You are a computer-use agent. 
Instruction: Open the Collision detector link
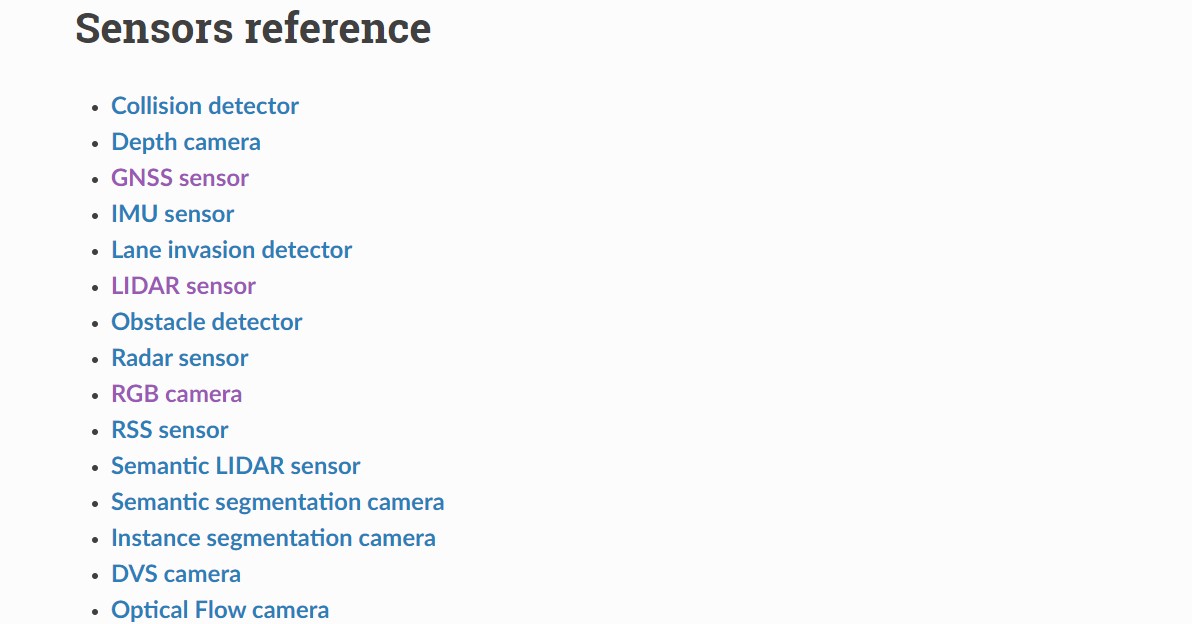[205, 106]
